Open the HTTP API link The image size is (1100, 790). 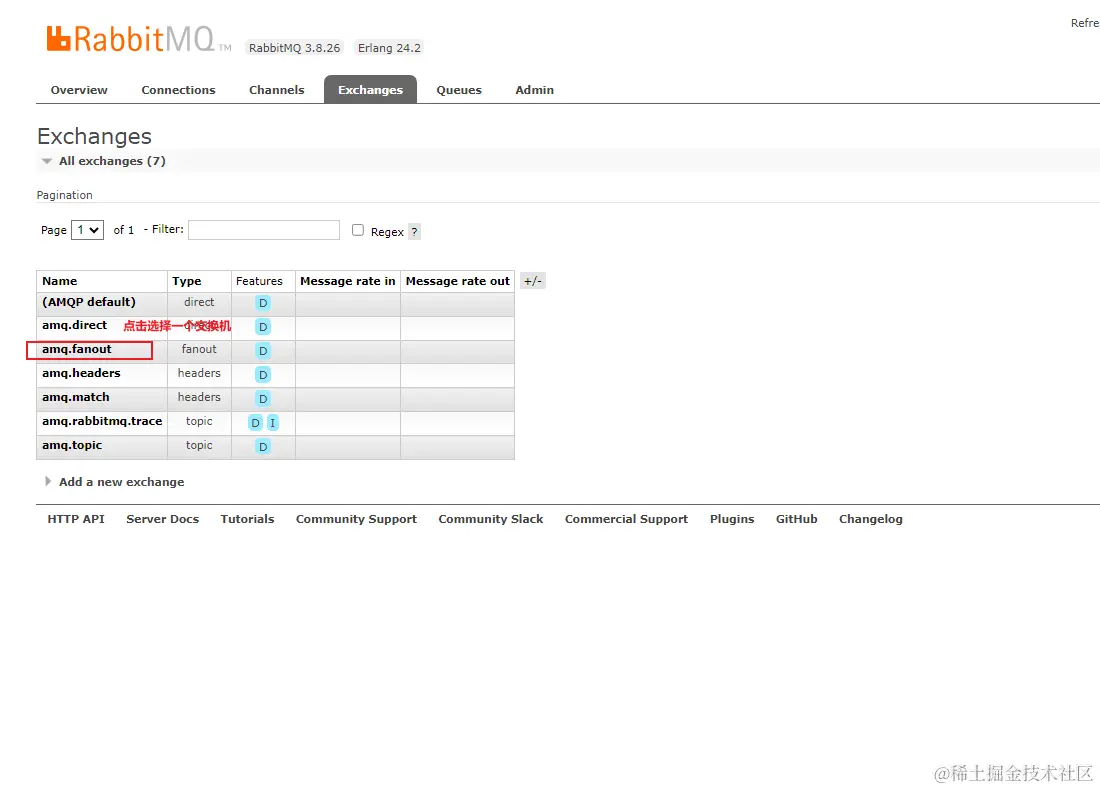tap(76, 519)
